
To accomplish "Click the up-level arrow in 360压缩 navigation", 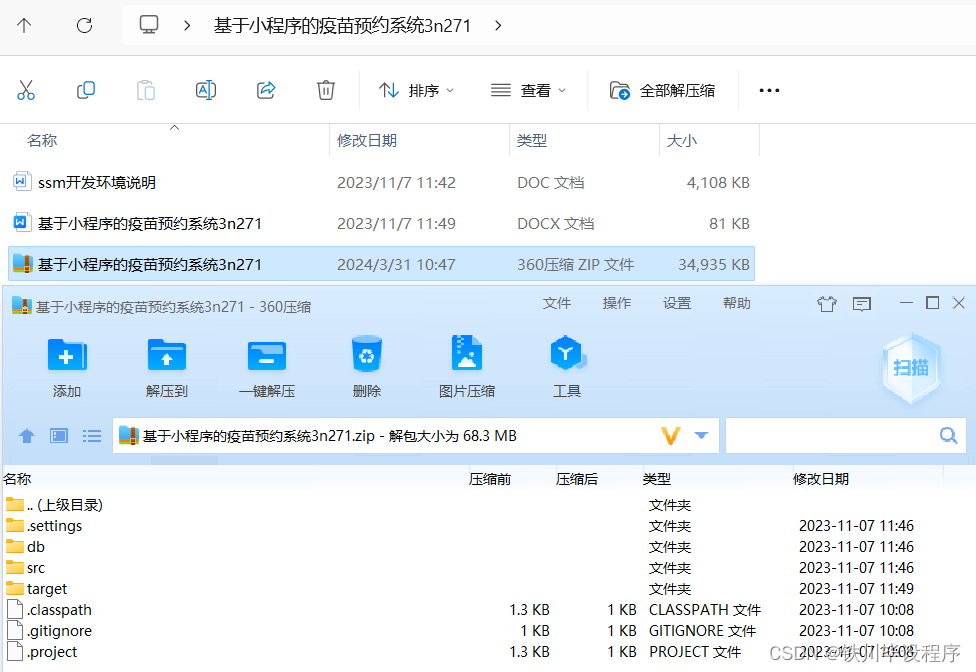I will [26, 435].
